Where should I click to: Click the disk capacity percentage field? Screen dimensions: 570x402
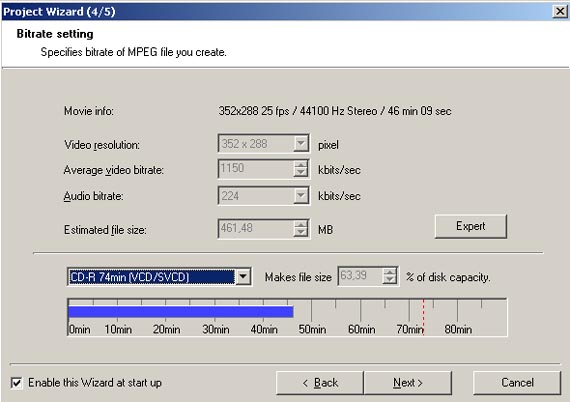tap(360, 277)
